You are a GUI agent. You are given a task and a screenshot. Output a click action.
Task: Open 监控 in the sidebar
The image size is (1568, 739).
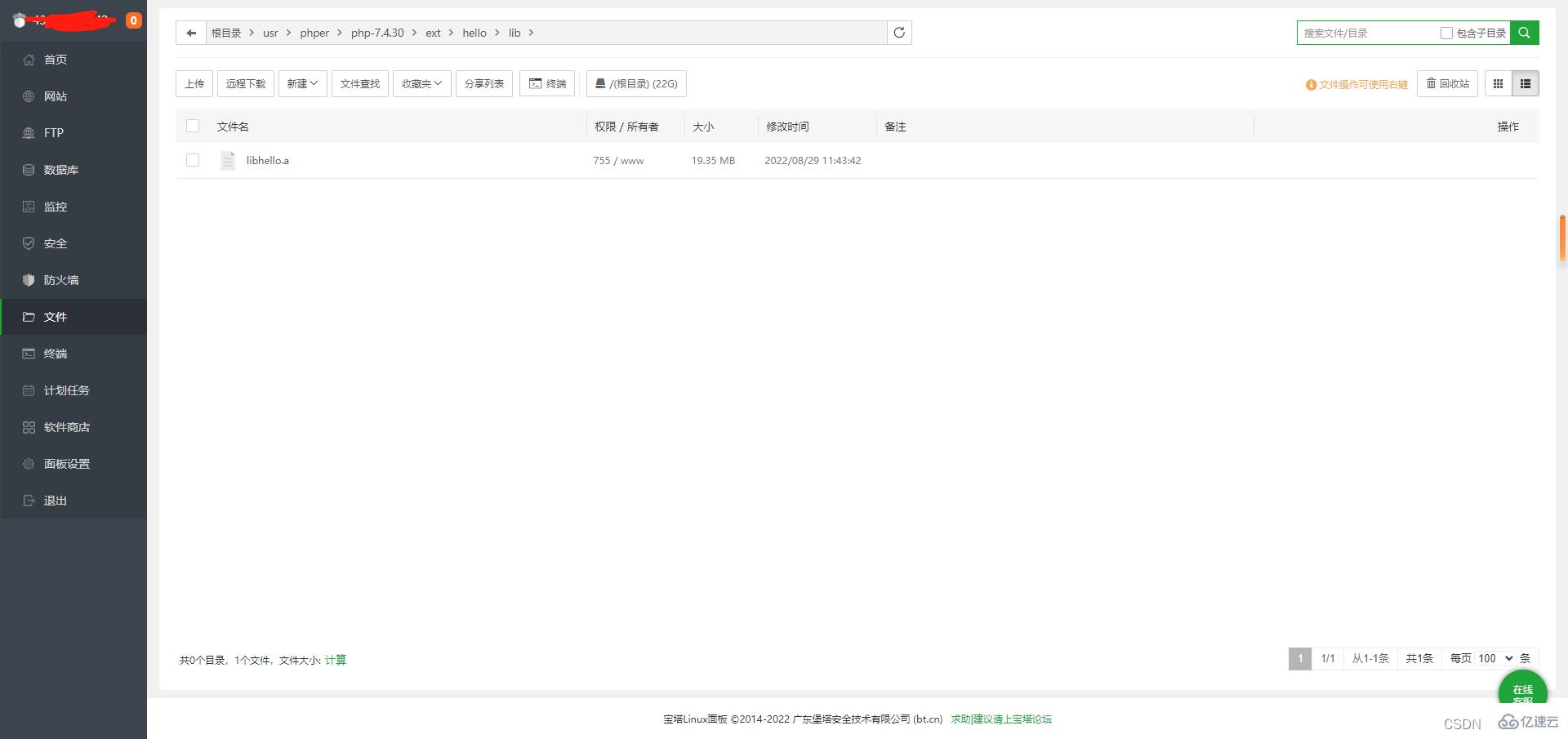pyautogui.click(x=73, y=207)
